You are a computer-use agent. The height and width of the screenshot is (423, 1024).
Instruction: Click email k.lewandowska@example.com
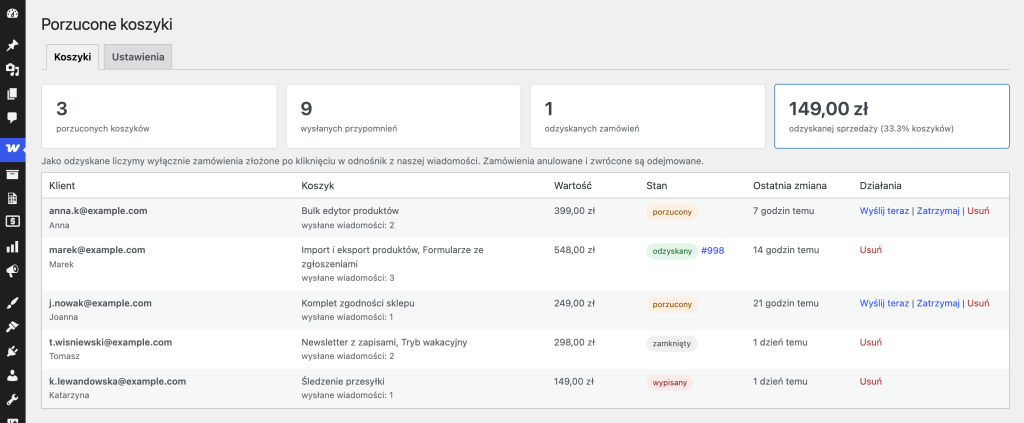point(118,381)
